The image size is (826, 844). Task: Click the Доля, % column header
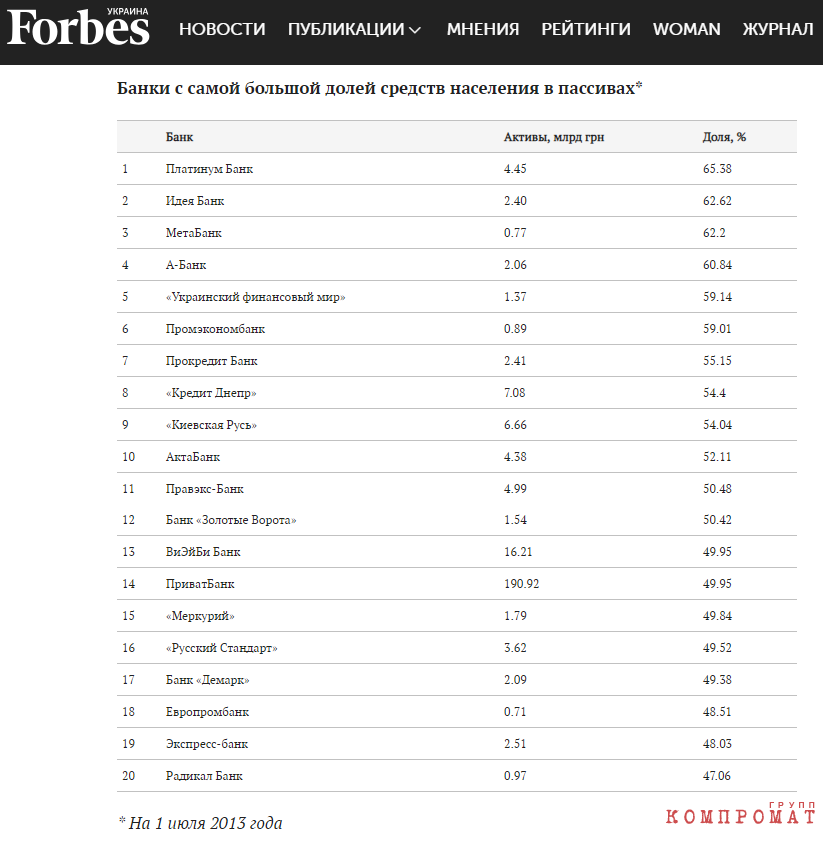[x=724, y=137]
